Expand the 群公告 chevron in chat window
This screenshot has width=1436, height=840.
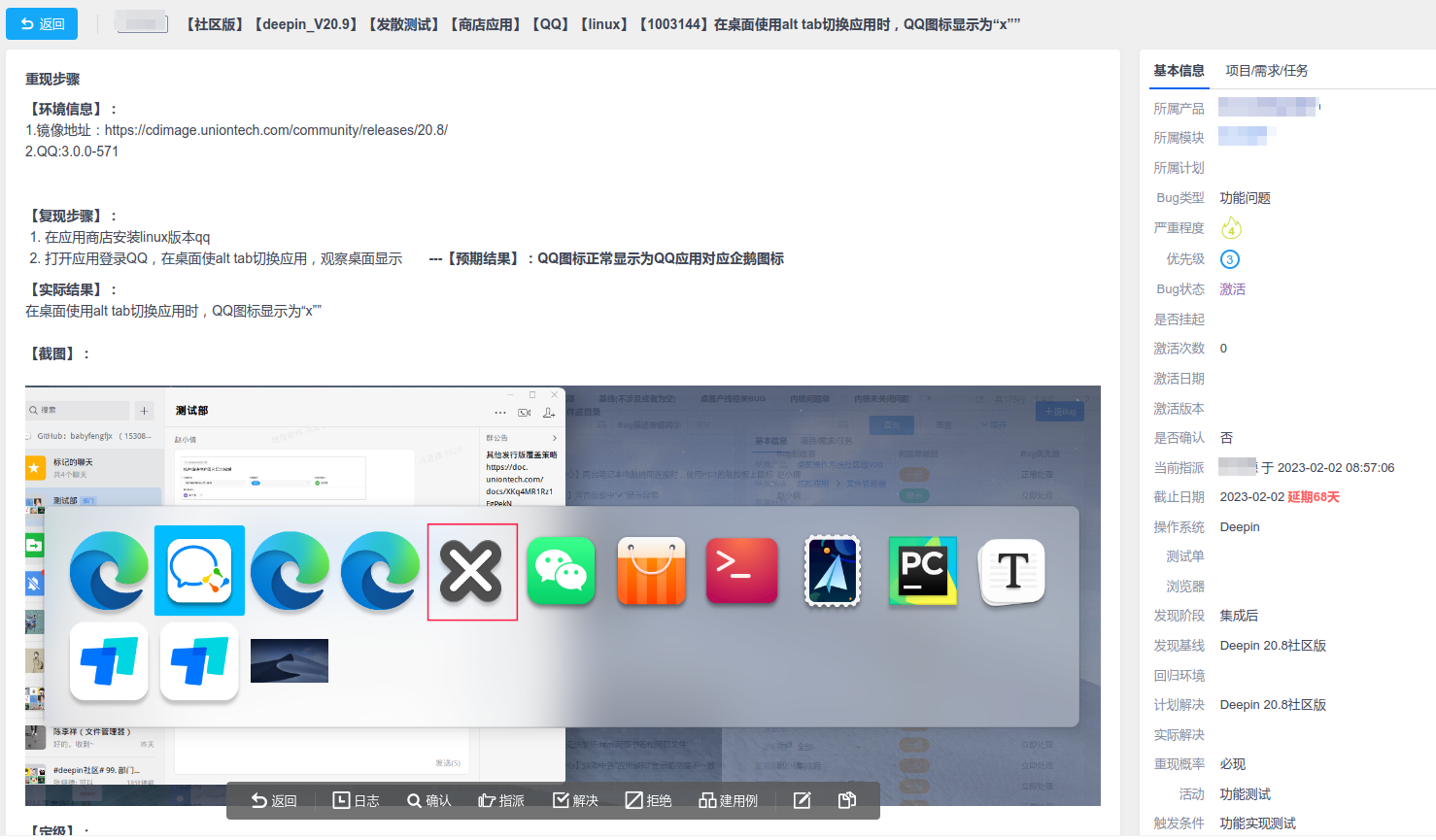click(x=555, y=438)
